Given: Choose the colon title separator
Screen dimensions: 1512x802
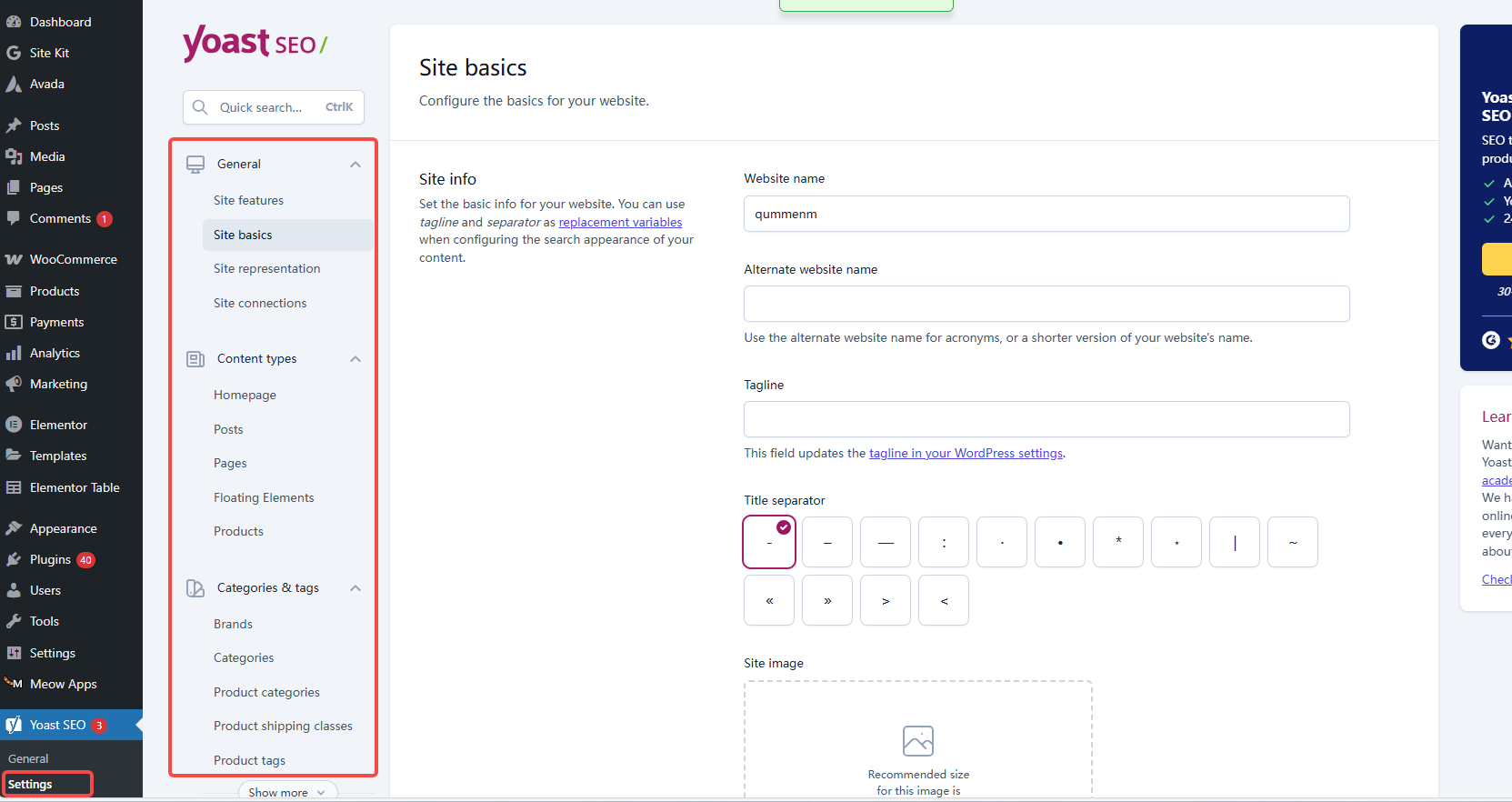Looking at the screenshot, I should click(x=944, y=542).
